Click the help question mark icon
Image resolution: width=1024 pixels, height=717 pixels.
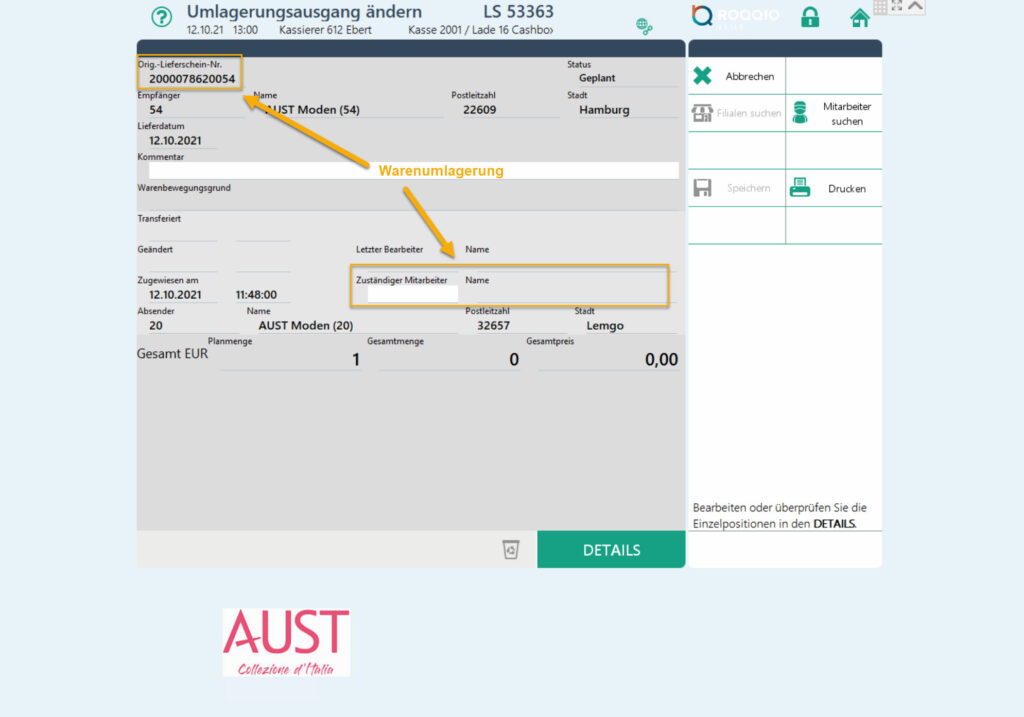click(161, 17)
